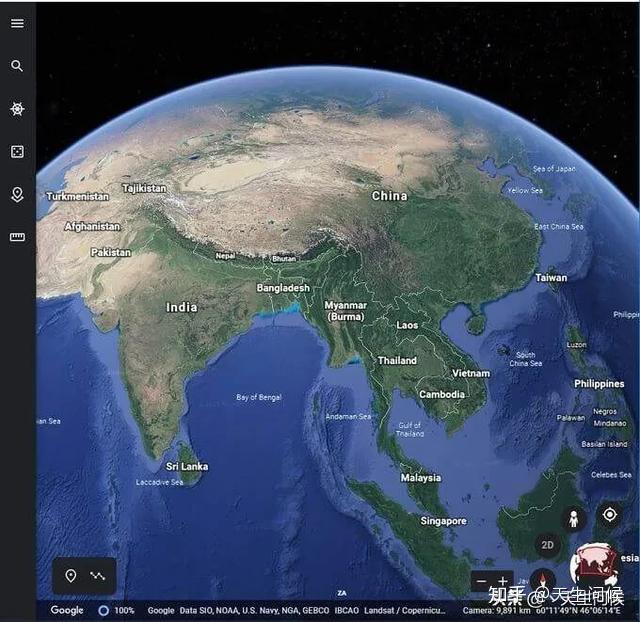
Task: Click the Palawan label
Action: tap(571, 418)
